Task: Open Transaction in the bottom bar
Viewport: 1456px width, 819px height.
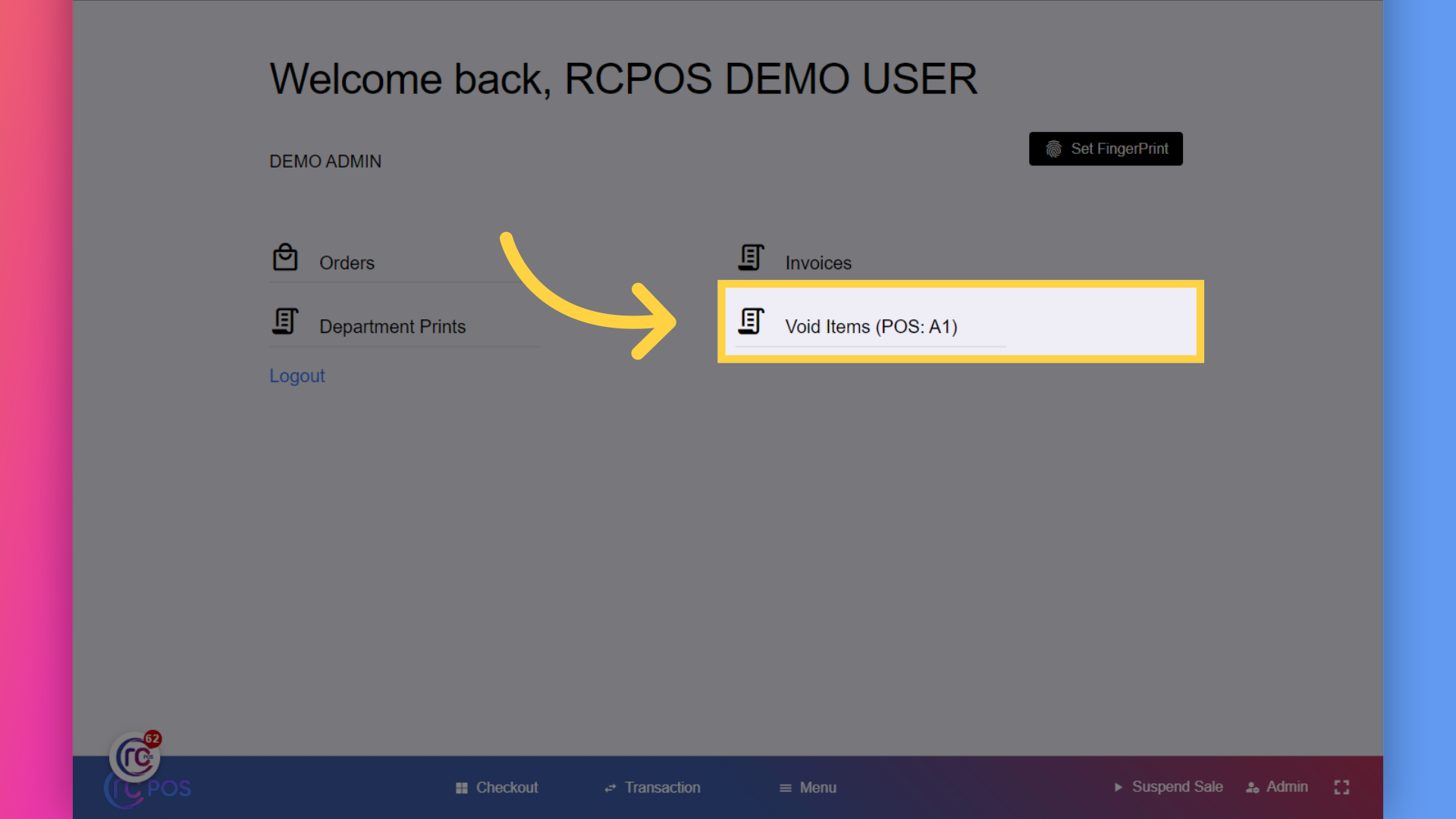Action: click(652, 788)
